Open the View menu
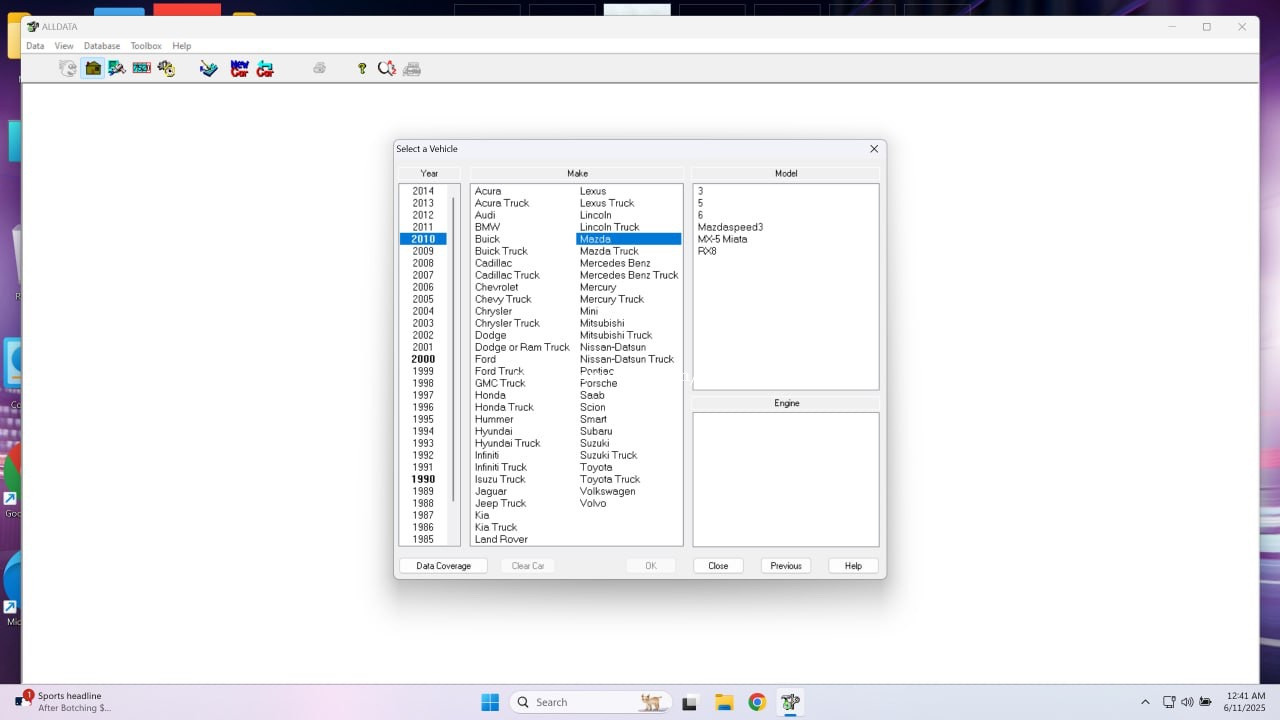 pos(64,46)
